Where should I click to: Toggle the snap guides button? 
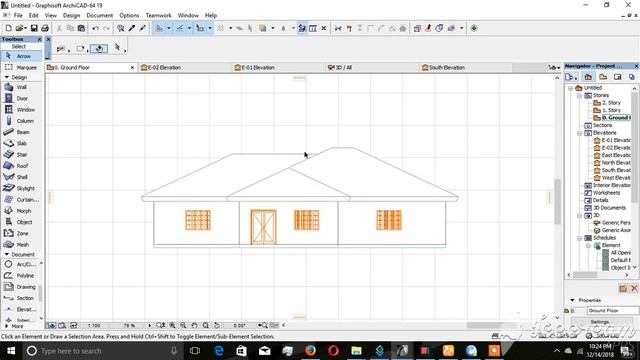tap(179, 28)
